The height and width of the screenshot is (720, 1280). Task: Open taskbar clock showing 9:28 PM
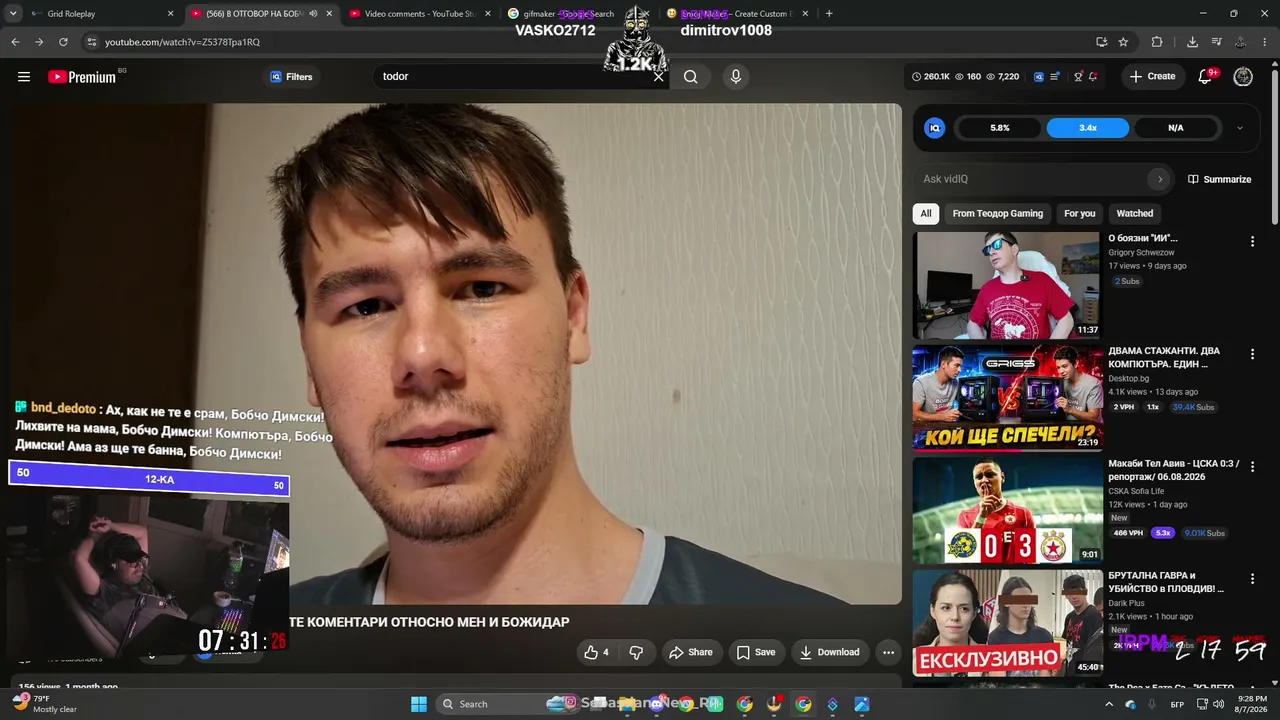pyautogui.click(x=1251, y=704)
